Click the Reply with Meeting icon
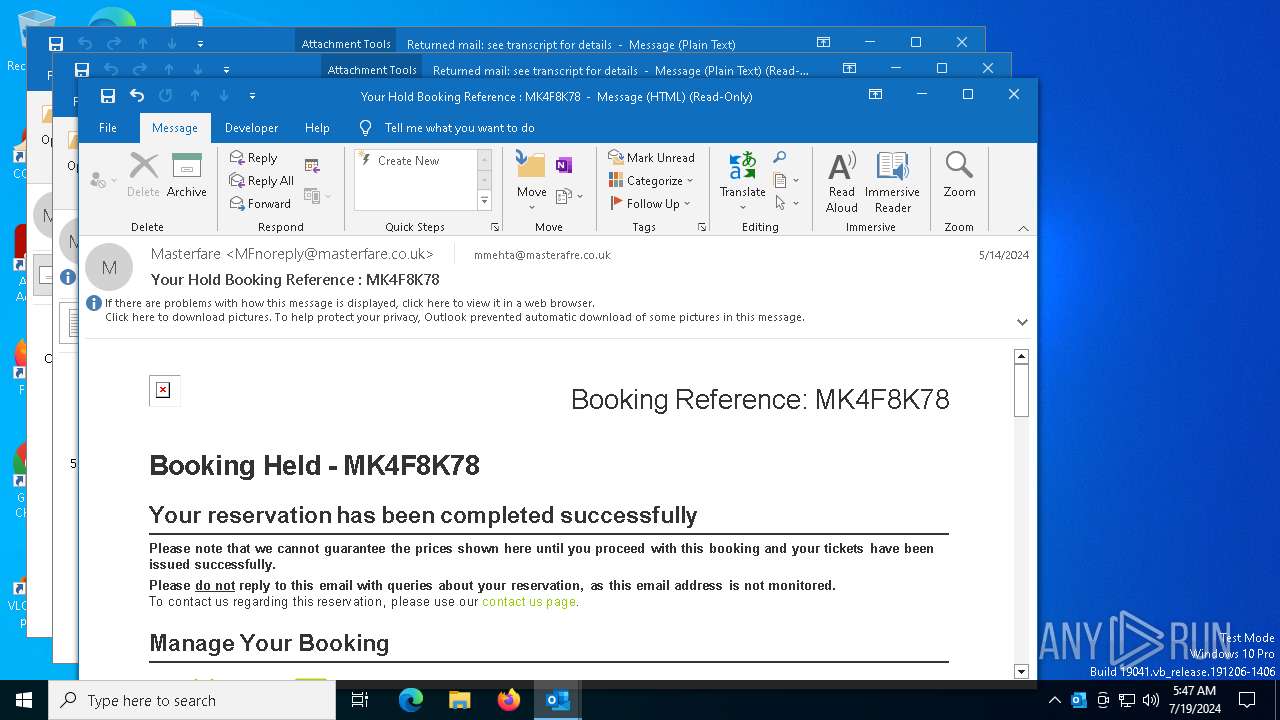Viewport: 1280px width, 720px height. coord(312,166)
